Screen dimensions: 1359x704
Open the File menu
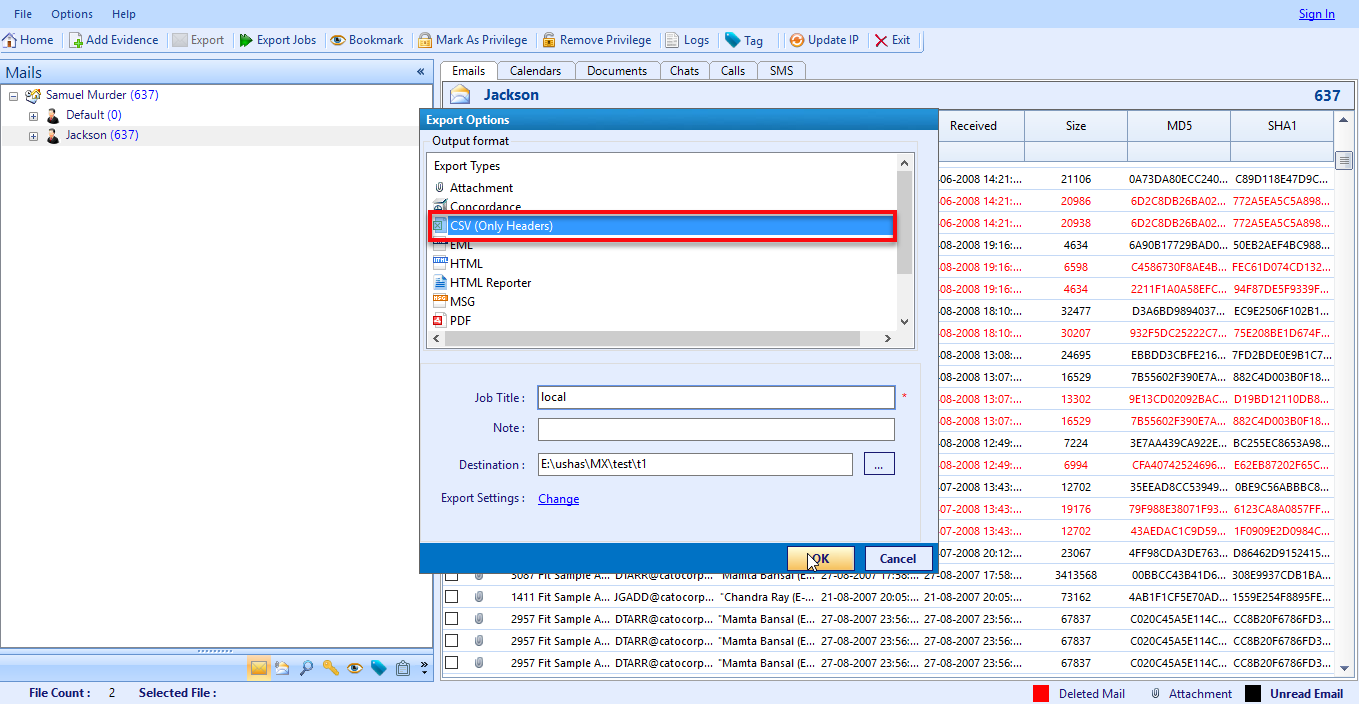pos(23,14)
